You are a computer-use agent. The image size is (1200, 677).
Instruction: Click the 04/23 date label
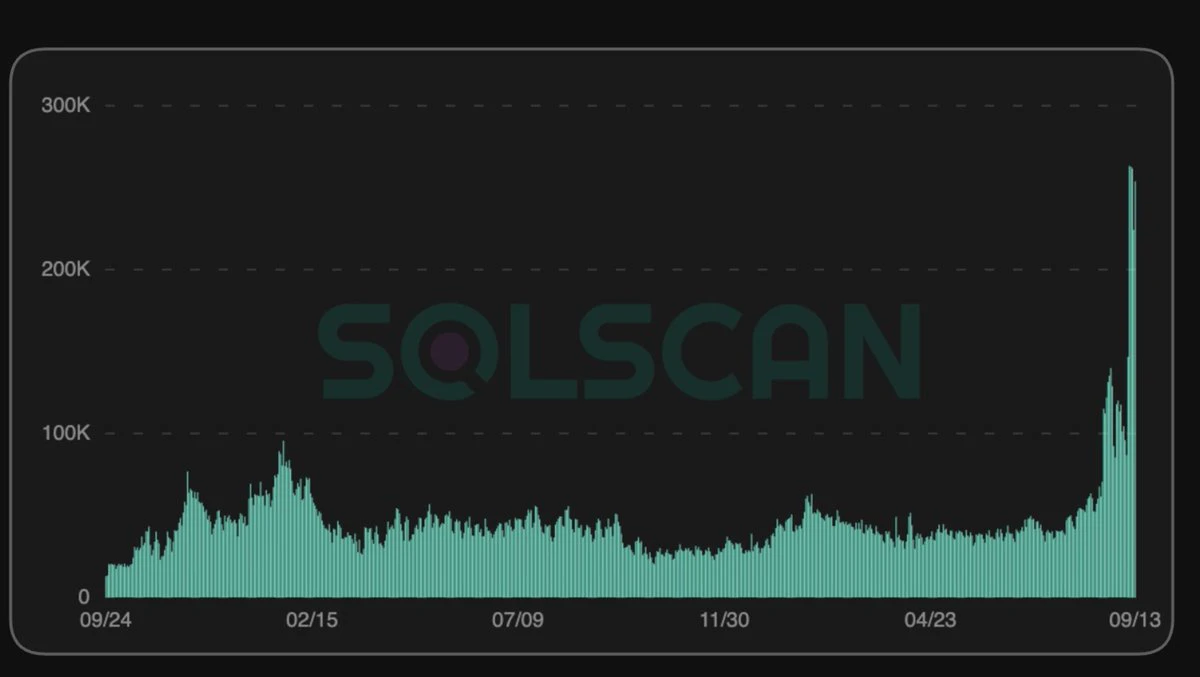pos(930,621)
